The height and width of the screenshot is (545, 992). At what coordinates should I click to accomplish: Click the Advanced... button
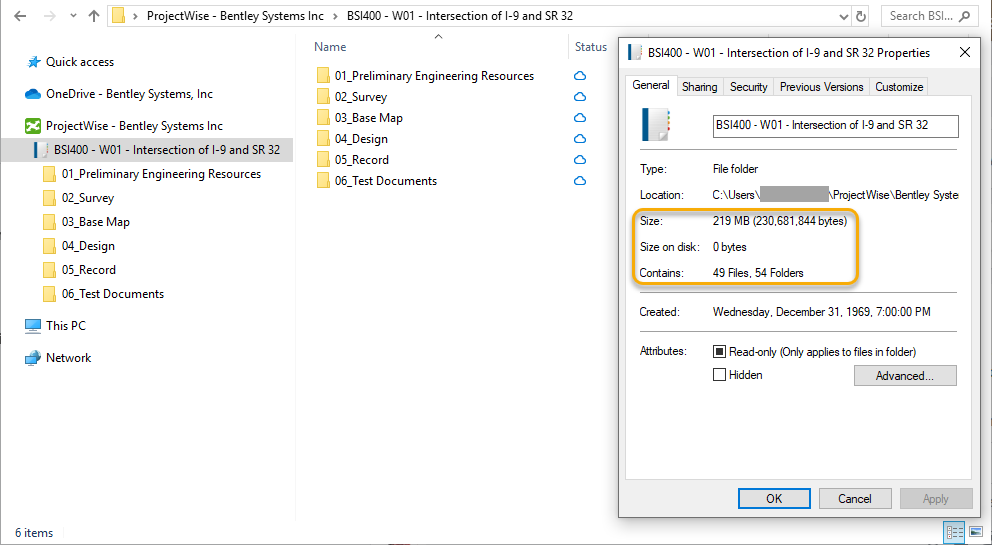click(x=904, y=376)
